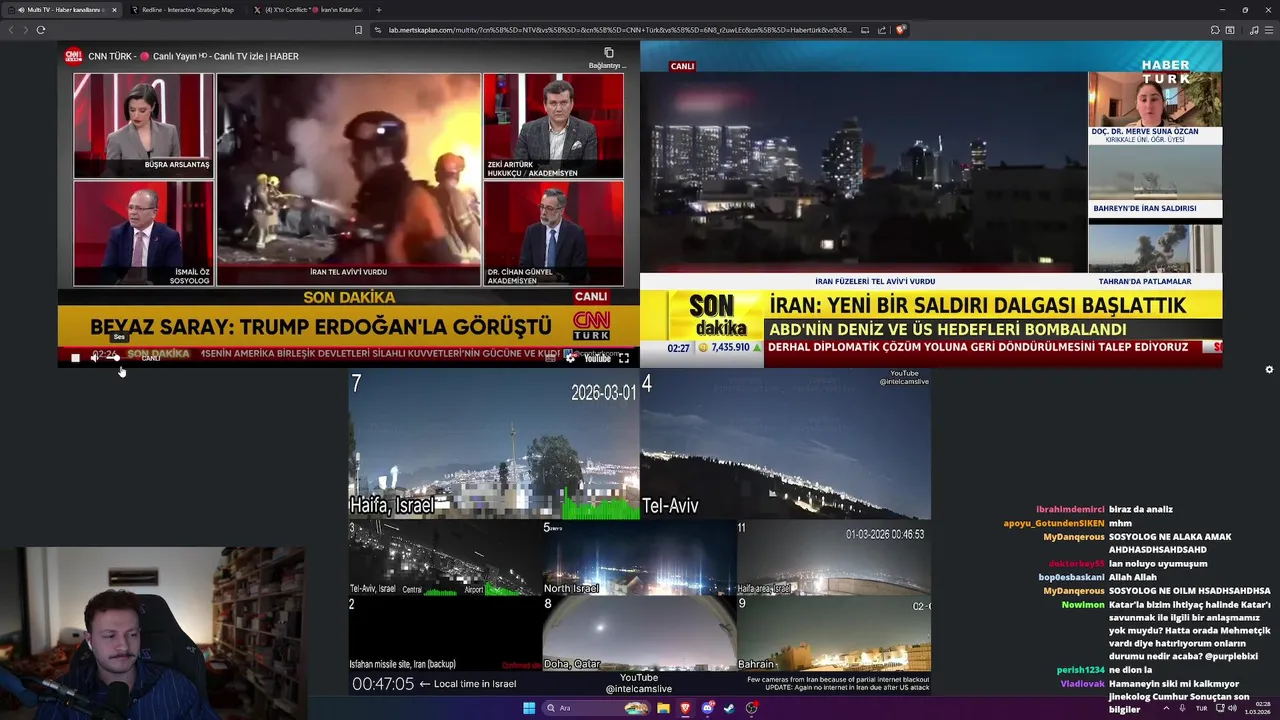Open File Explorer from taskbar
This screenshot has height=720, width=1280.
(663, 708)
